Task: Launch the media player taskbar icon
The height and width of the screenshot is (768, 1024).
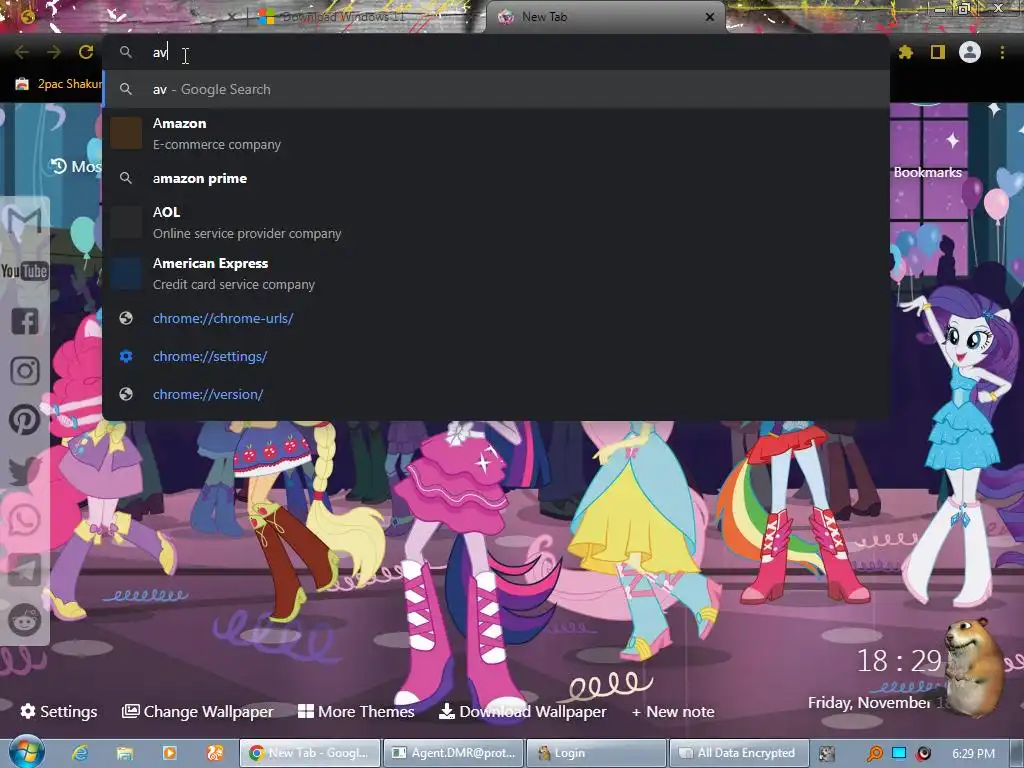Action: click(169, 753)
